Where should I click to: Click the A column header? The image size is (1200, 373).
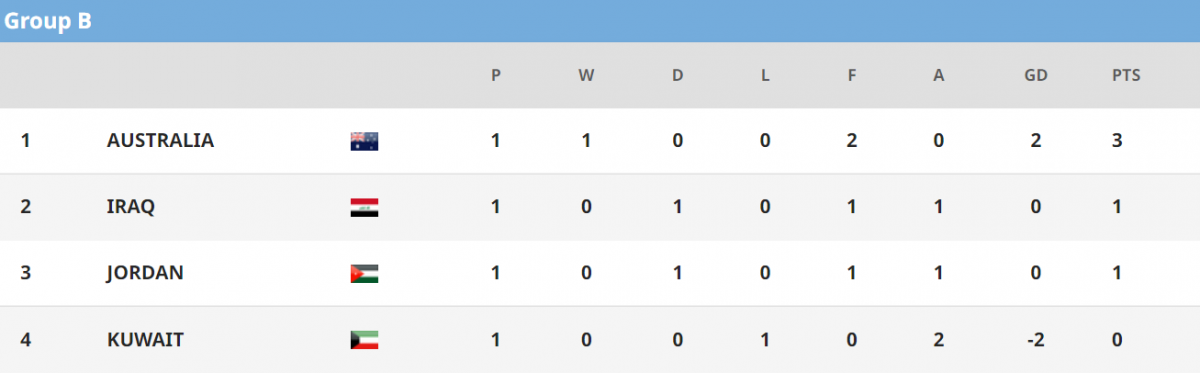pos(938,75)
